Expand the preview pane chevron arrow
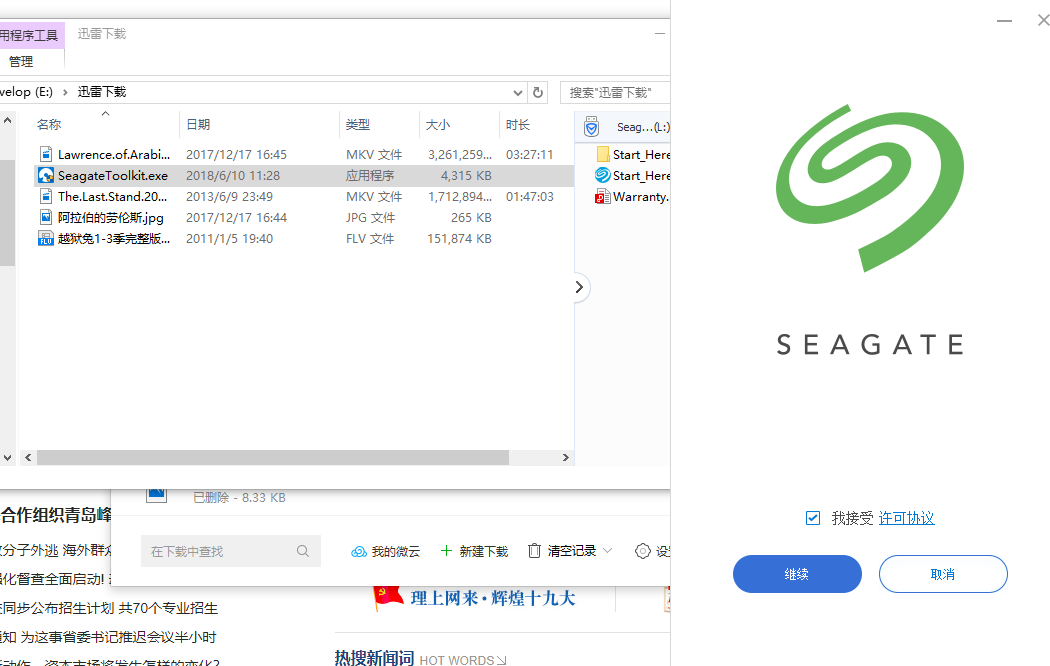This screenshot has height=666, width=1050. (579, 287)
